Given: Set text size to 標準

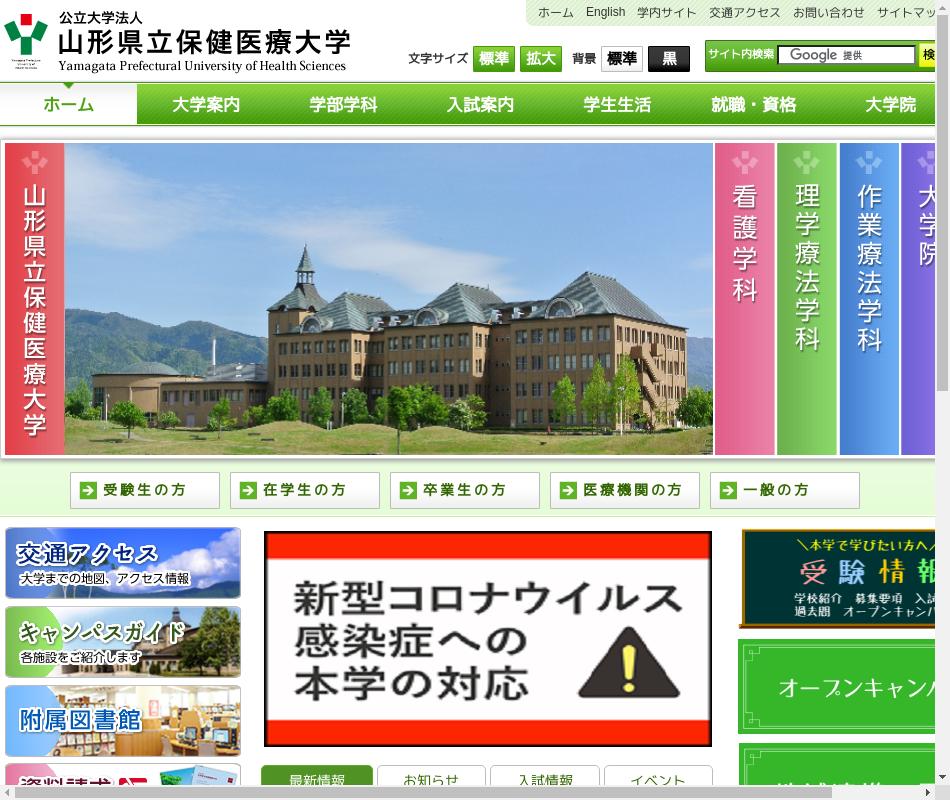Looking at the screenshot, I should coord(493,58).
